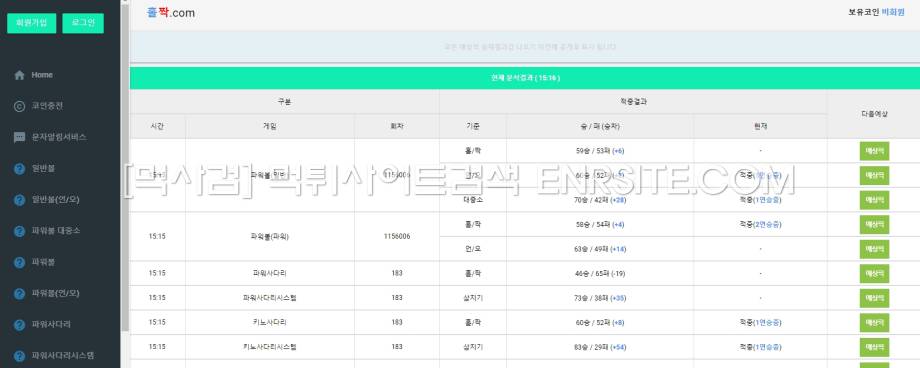This screenshot has height=368, width=920.
Task: Open 코인충전 in the sidebar
Action: point(47,106)
